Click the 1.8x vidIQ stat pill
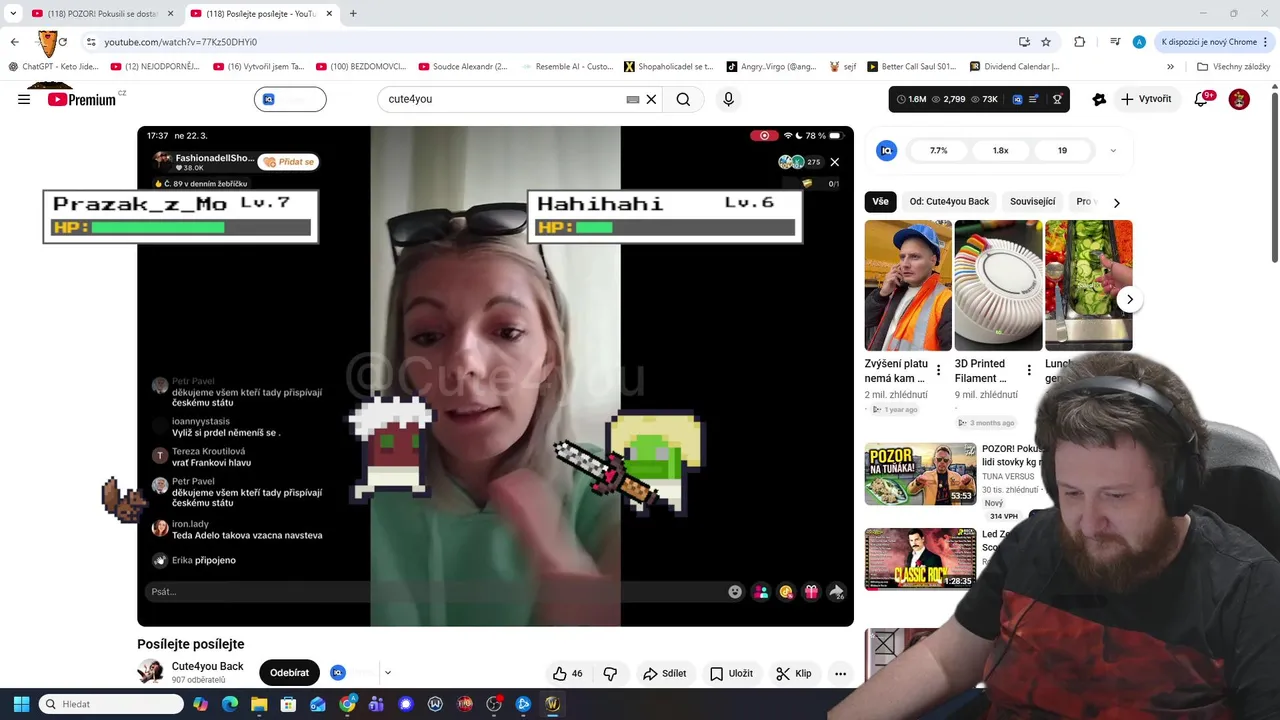 tap(1000, 150)
